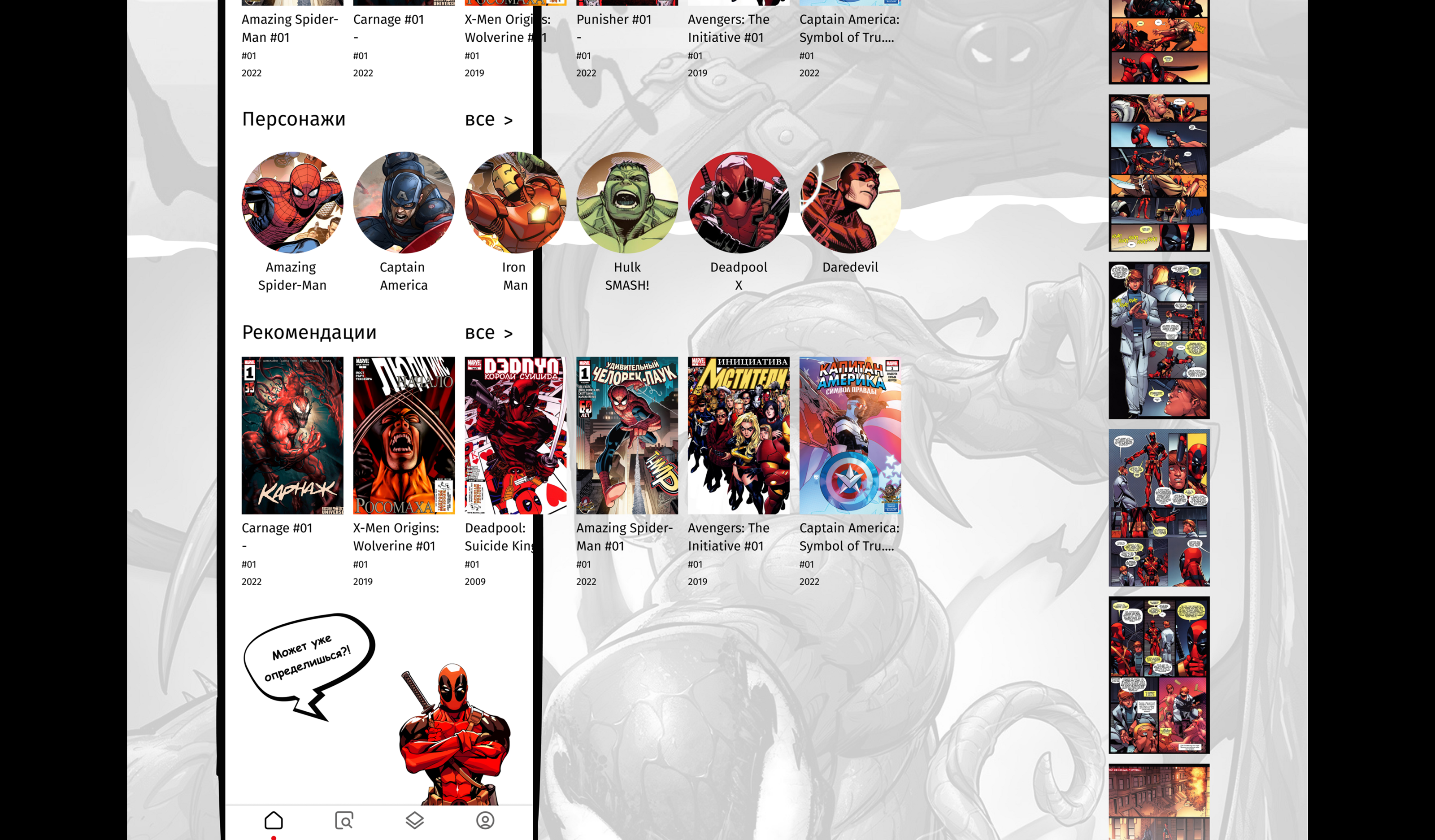1435x840 pixels.
Task: Click the Punisher #01 title text
Action: [614, 19]
